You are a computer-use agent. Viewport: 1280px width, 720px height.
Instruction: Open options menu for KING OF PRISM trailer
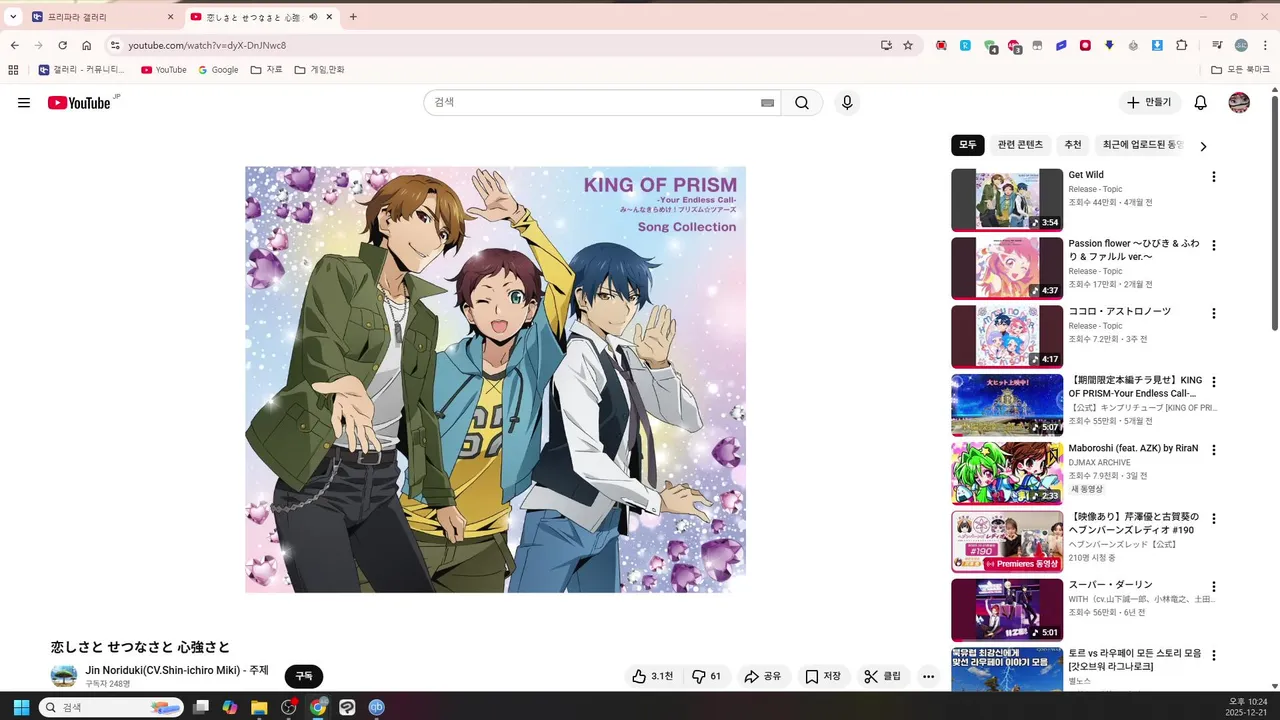point(1214,382)
